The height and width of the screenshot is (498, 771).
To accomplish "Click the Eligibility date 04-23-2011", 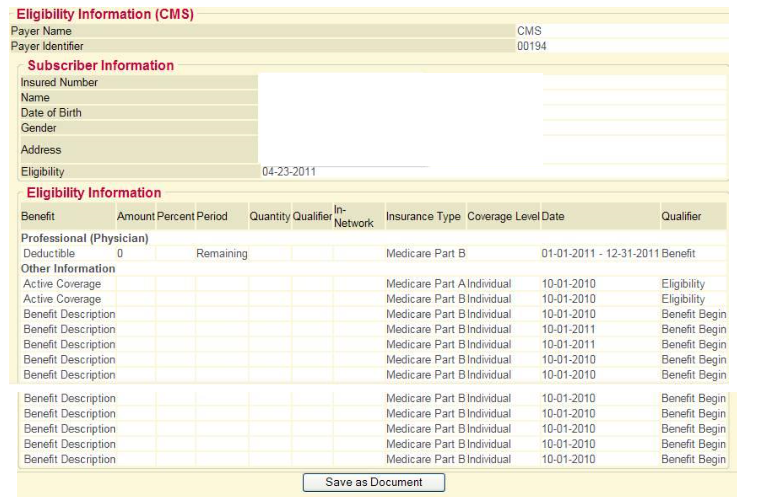I will coord(289,172).
